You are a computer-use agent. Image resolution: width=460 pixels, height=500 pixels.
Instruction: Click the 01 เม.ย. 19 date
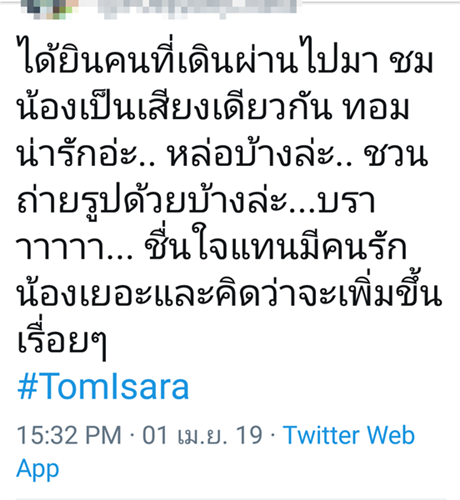click(202, 435)
